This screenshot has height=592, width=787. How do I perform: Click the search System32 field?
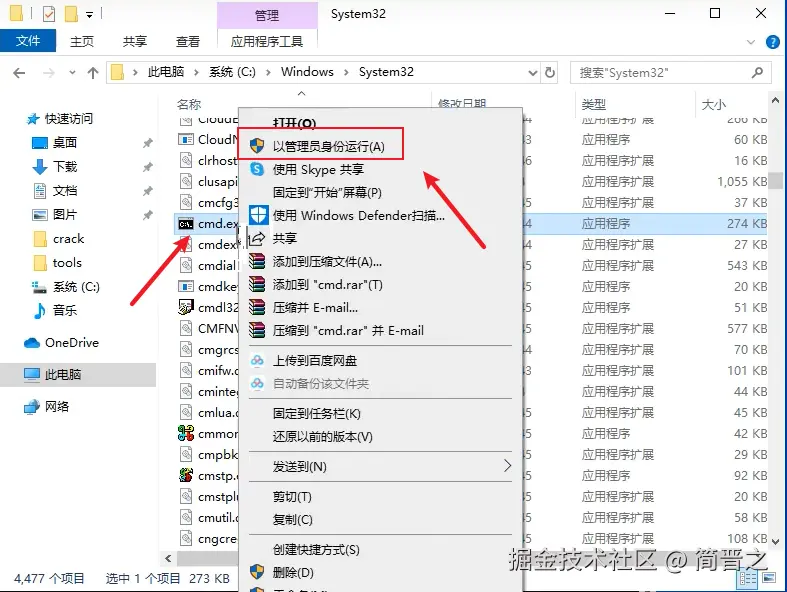point(670,73)
